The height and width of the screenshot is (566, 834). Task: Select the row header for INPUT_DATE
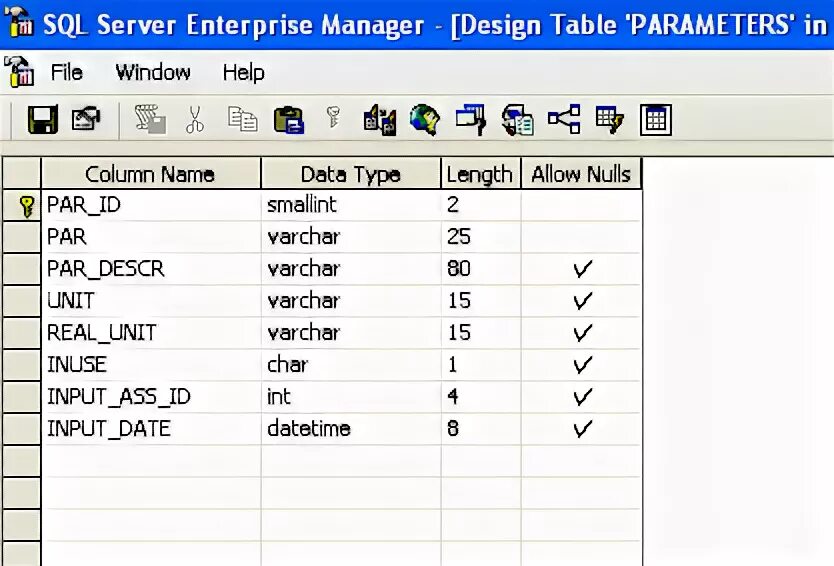22,428
